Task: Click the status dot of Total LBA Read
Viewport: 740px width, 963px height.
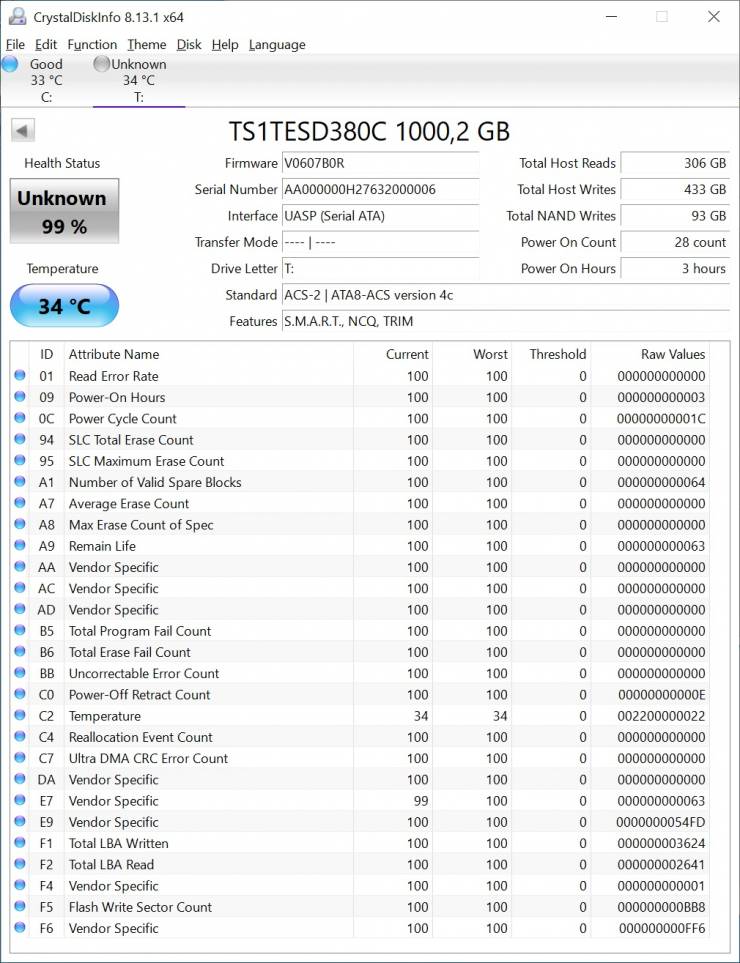Action: tap(20, 864)
